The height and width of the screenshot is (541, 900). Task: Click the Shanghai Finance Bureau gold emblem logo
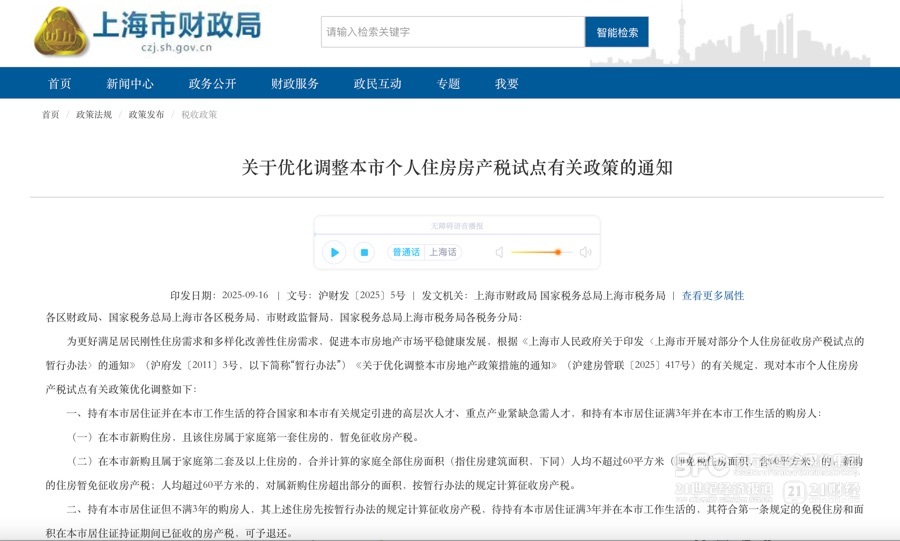coord(61,32)
